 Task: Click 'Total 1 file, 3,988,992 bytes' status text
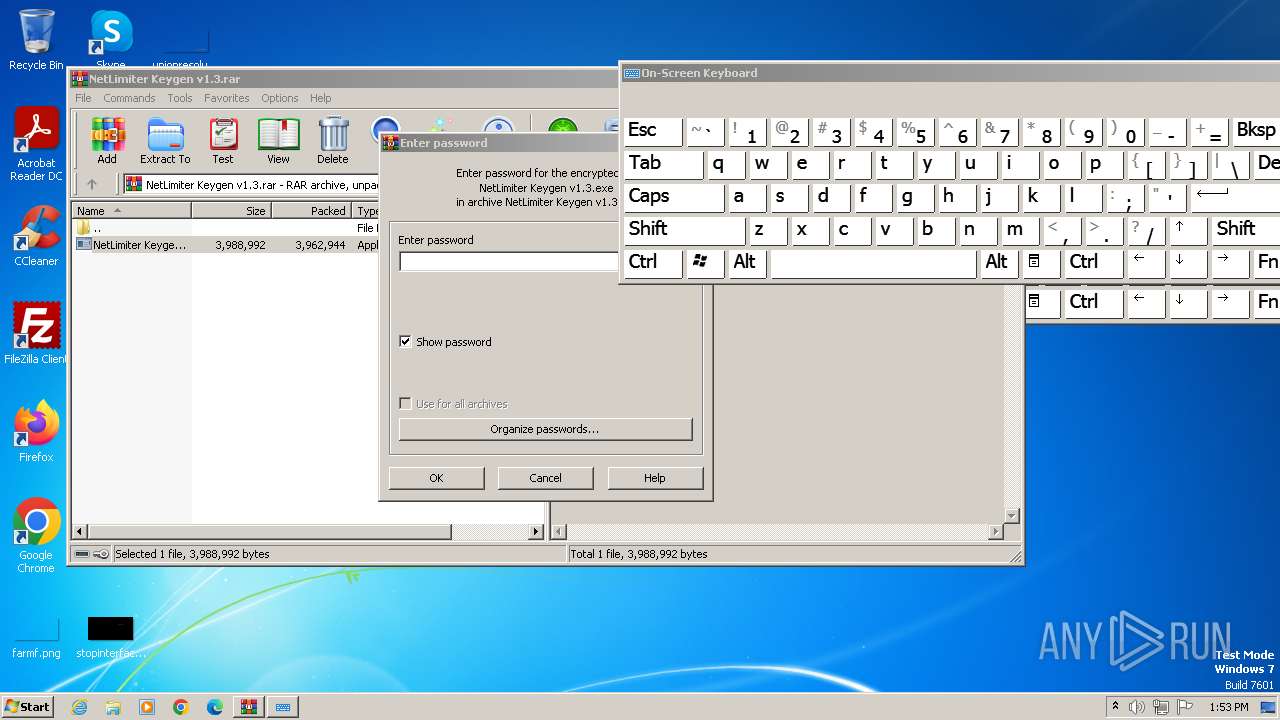tap(639, 554)
